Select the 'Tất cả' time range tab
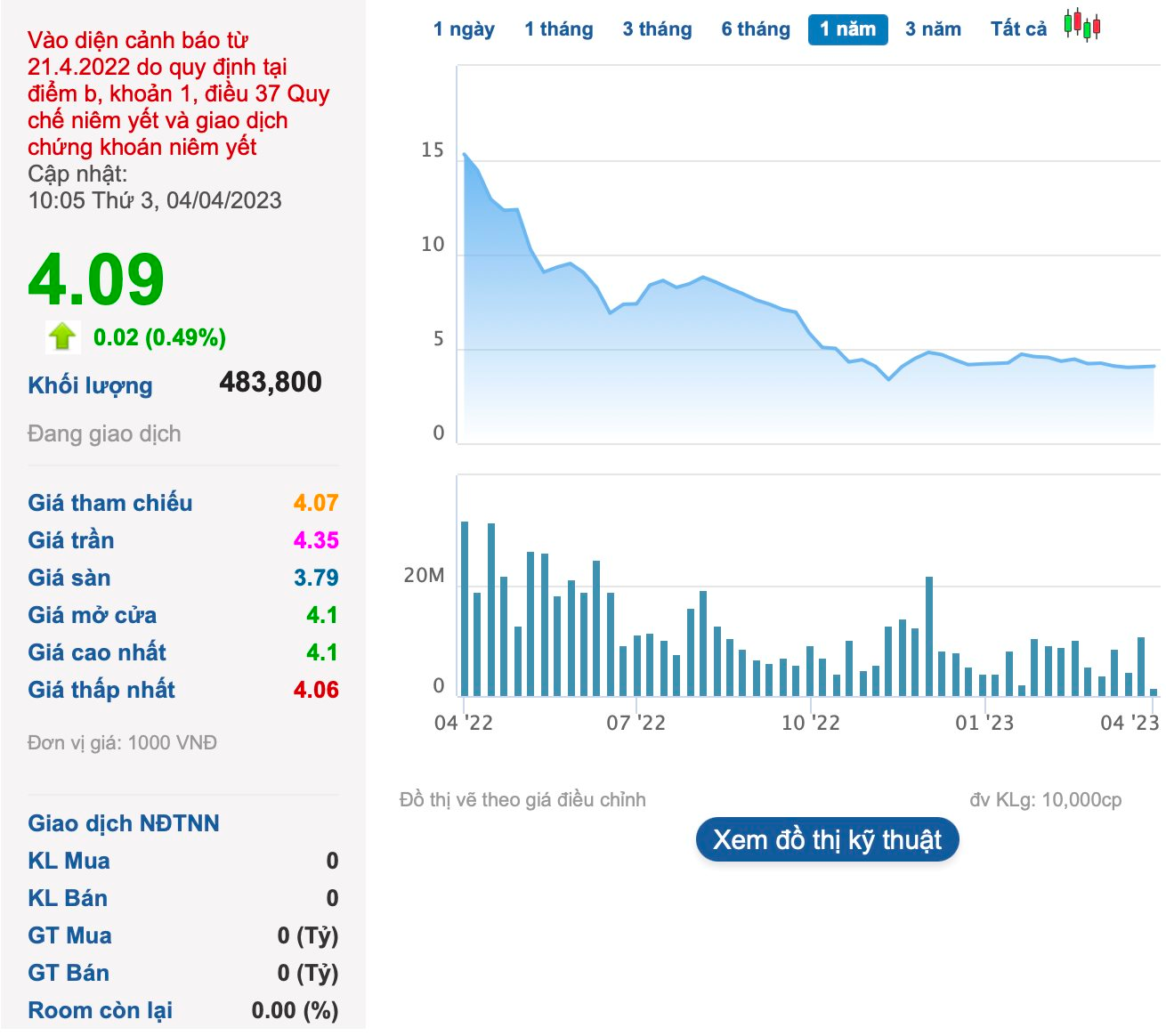This screenshot has height=1036, width=1166. (1019, 29)
